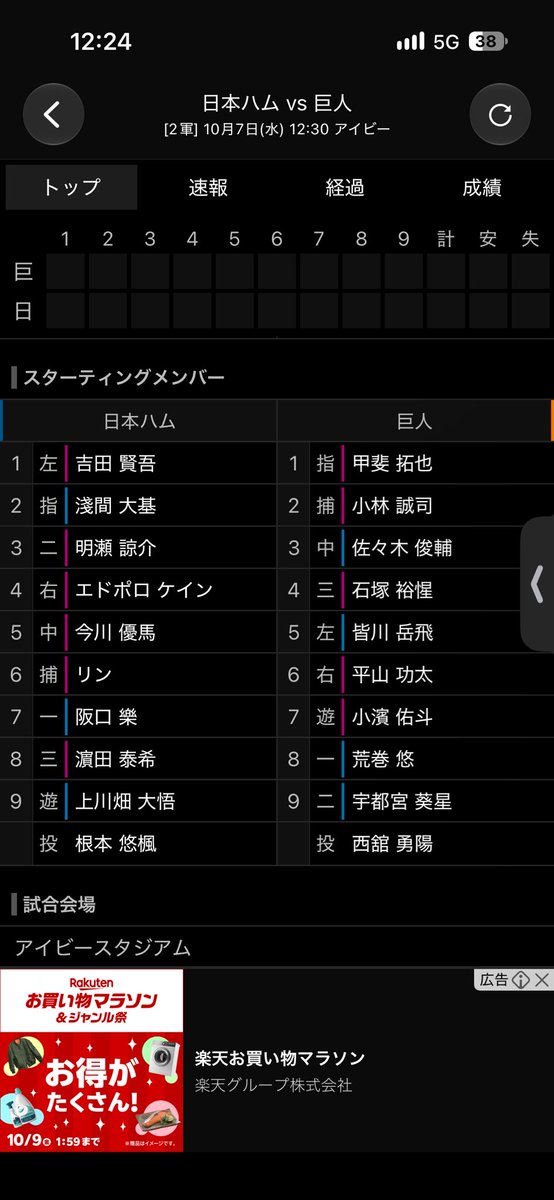This screenshot has width=554, height=1200.
Task: Tap the 日本ハム team column header
Action: pyautogui.click(x=139, y=421)
